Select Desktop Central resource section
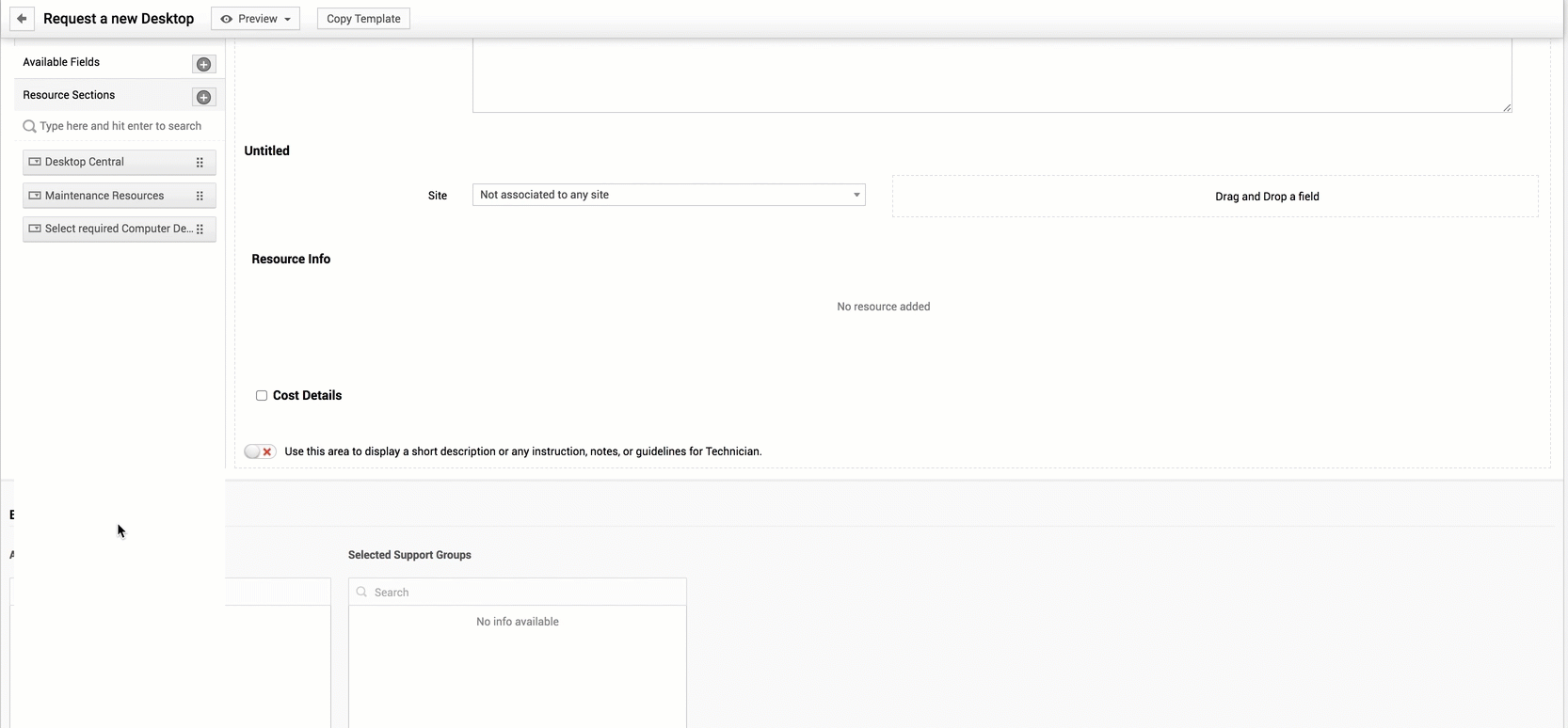Image resolution: width=1568 pixels, height=728 pixels. (x=120, y=162)
